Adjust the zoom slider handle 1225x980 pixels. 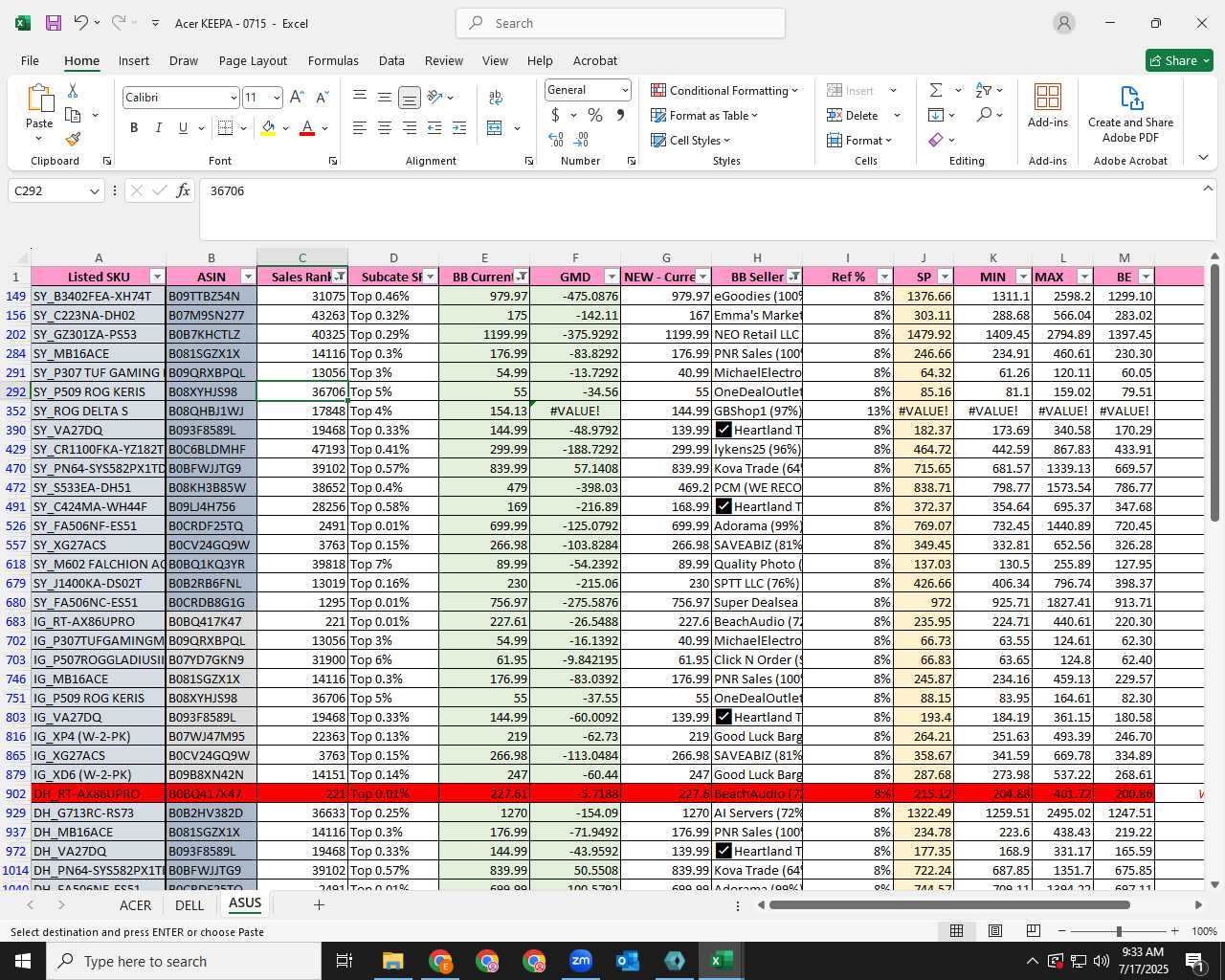(1119, 931)
